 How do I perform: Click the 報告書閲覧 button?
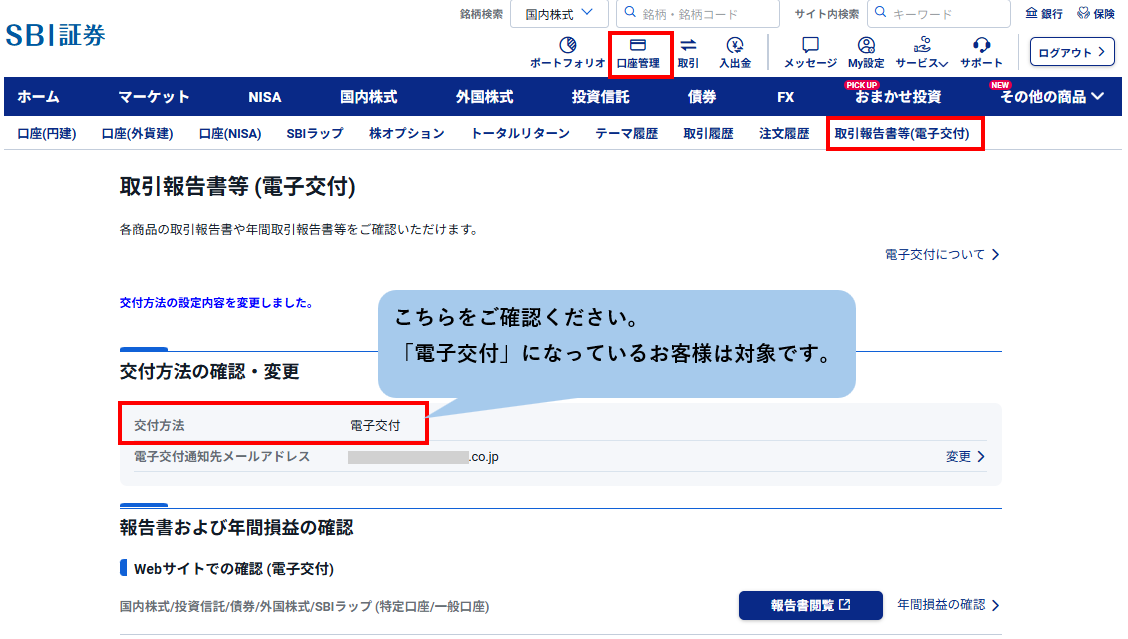pyautogui.click(x=811, y=605)
